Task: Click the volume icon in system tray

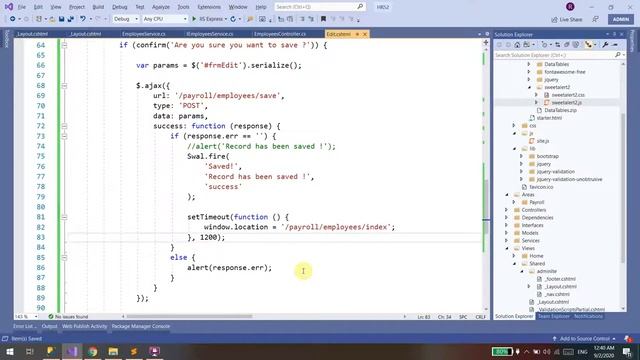Action: [547, 351]
